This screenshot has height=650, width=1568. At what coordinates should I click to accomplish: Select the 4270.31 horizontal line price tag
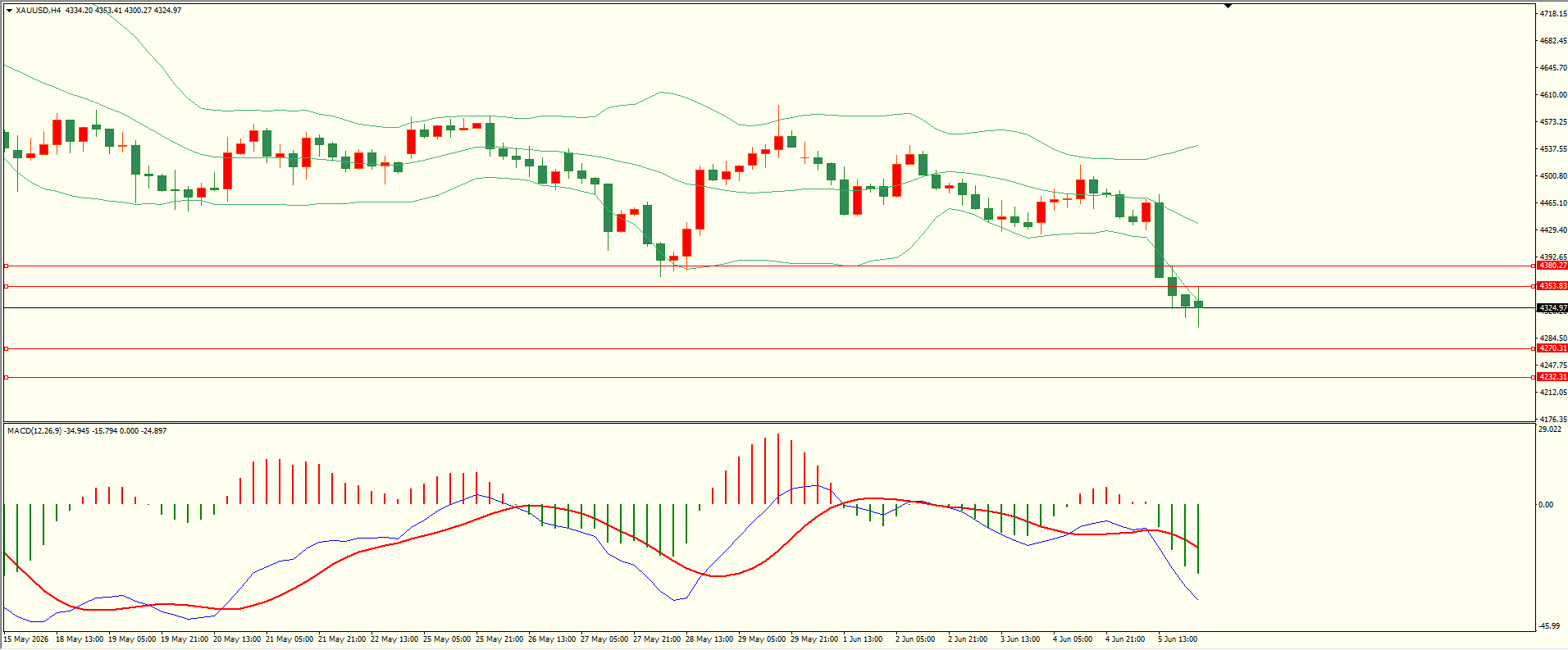click(1552, 348)
